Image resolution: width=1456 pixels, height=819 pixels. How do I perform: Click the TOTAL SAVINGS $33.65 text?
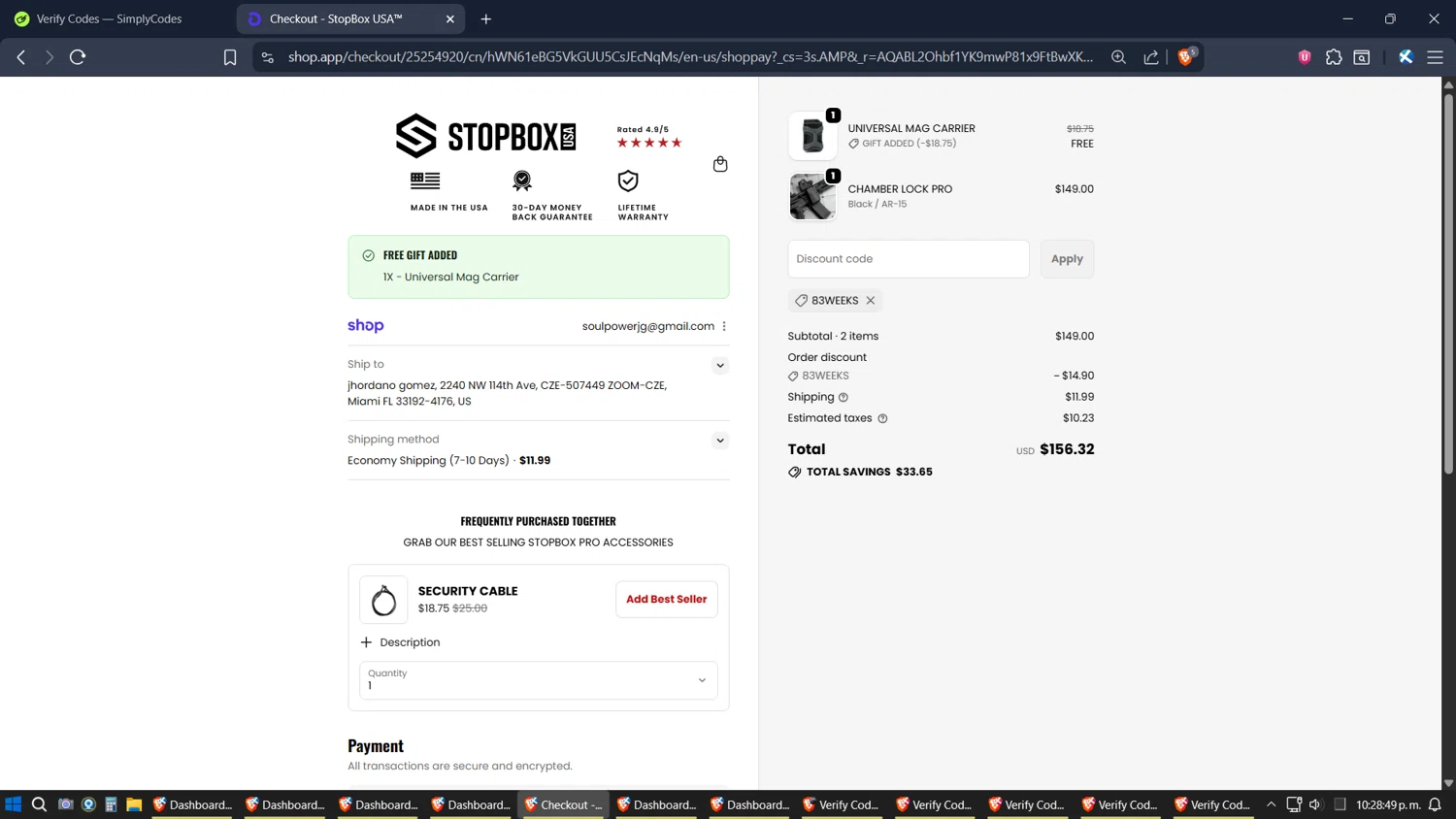[870, 472]
